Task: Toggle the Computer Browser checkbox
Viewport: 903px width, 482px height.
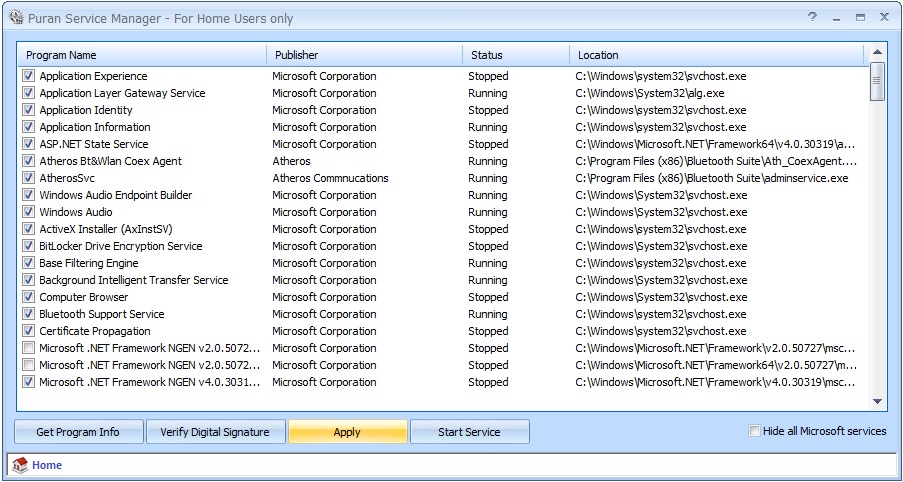Action: click(28, 297)
